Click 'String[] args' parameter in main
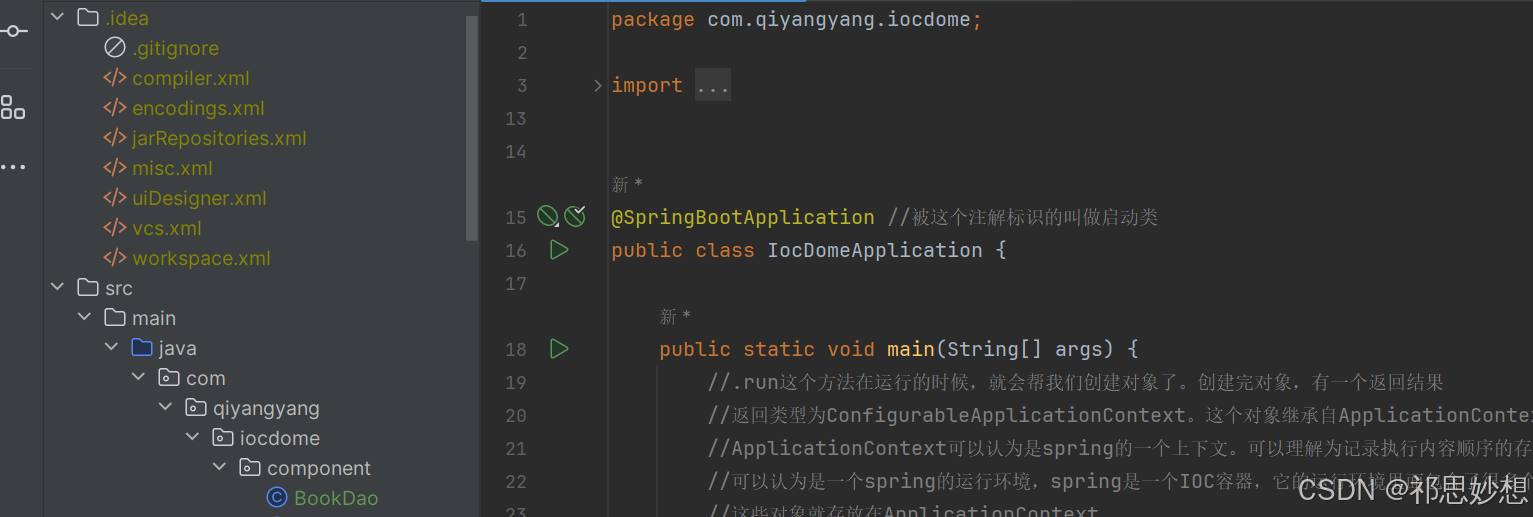 click(x=1025, y=349)
